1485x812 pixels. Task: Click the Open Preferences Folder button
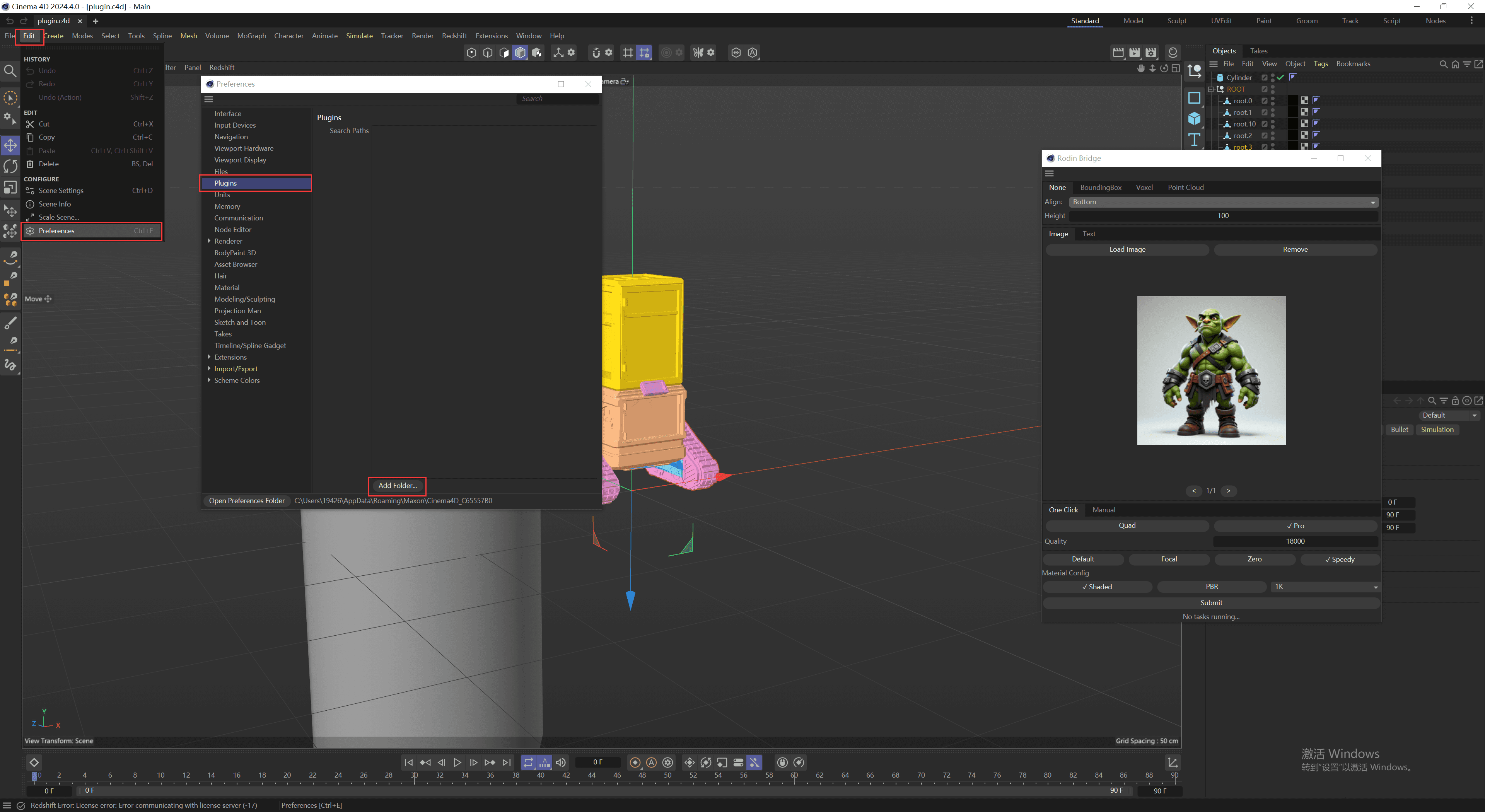tap(247, 501)
